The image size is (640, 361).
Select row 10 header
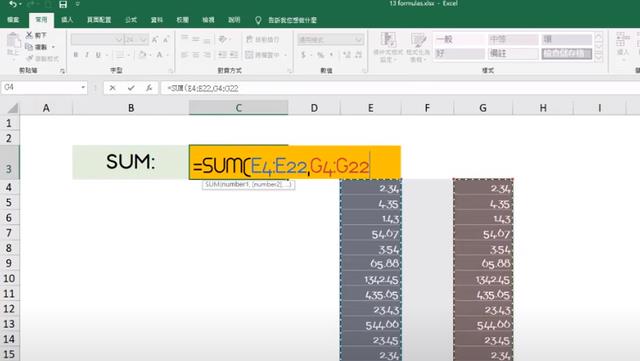tap(9, 279)
